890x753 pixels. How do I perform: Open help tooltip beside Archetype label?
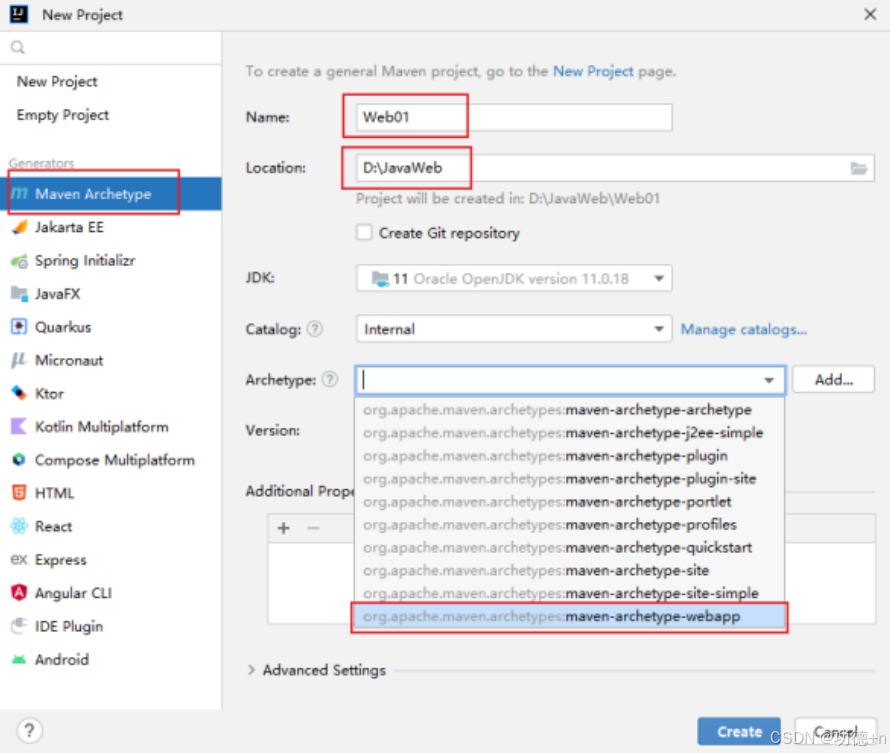329,379
